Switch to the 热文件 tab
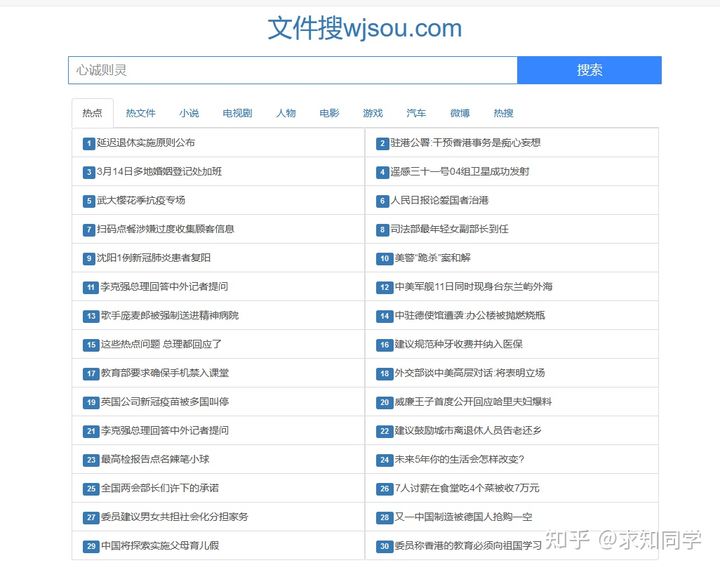 click(140, 113)
